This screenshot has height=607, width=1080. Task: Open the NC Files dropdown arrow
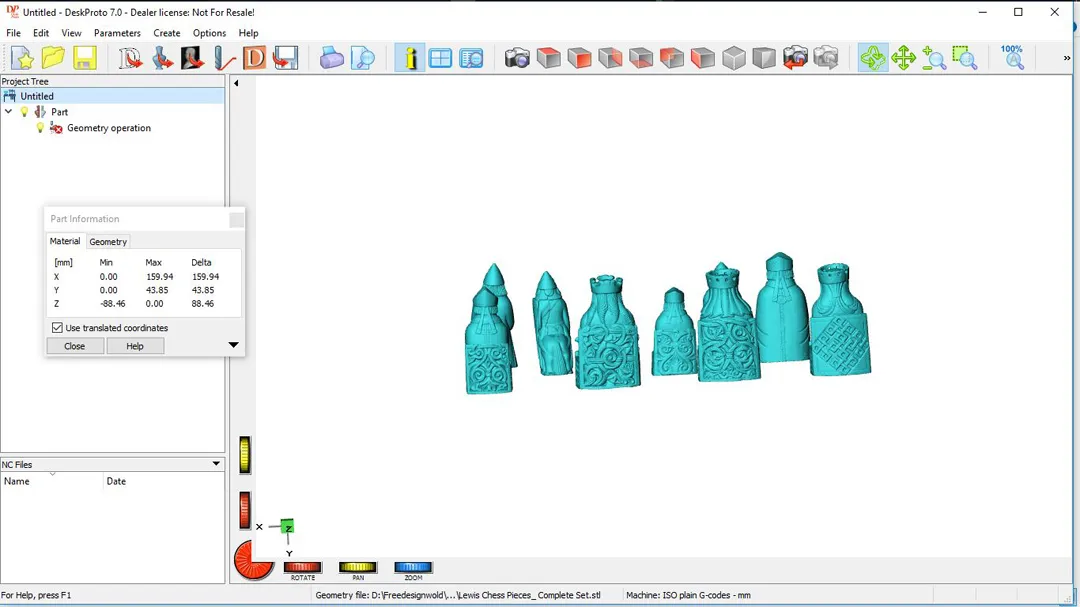pyautogui.click(x=216, y=464)
